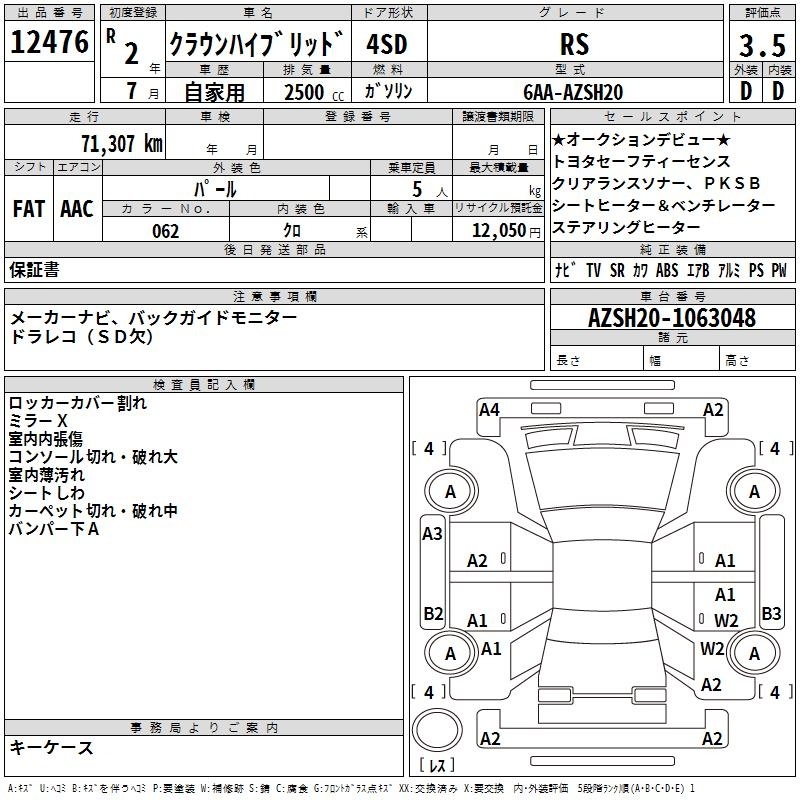Click the rear-right wheel A circle
This screenshot has height=800, width=800.
click(754, 653)
